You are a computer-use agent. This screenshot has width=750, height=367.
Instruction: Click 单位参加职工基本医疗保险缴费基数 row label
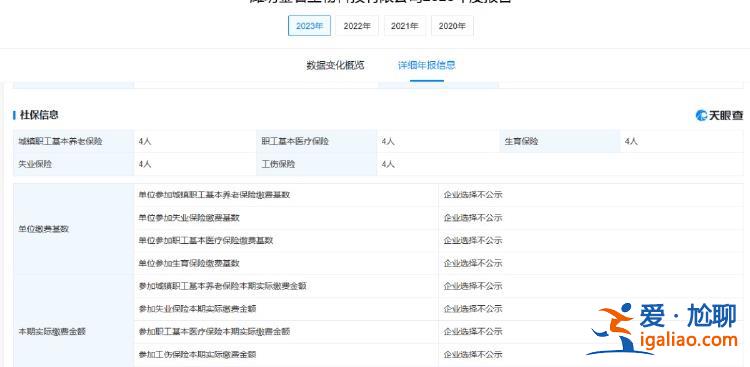206,240
